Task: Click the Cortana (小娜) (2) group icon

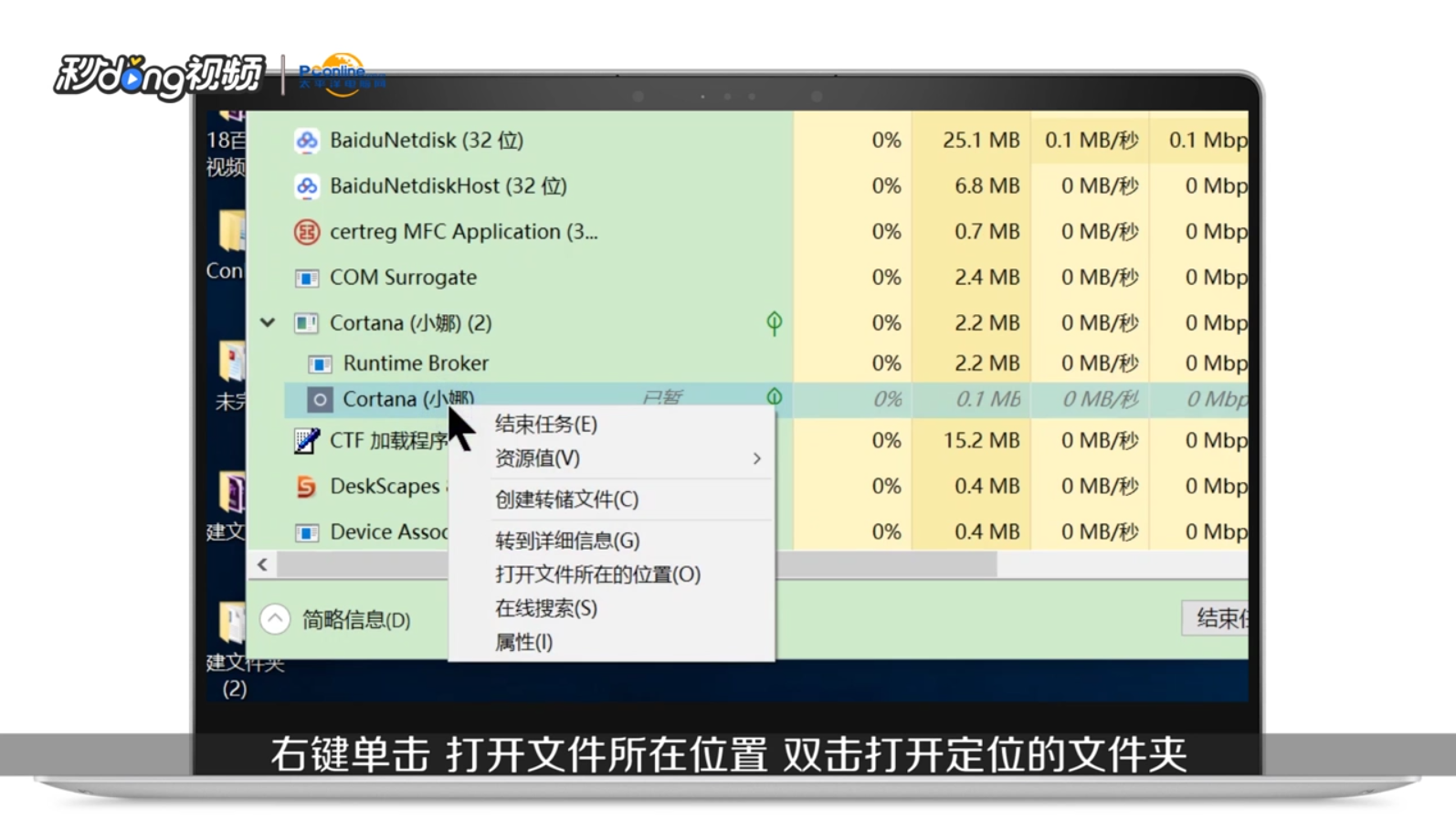Action: coord(306,323)
